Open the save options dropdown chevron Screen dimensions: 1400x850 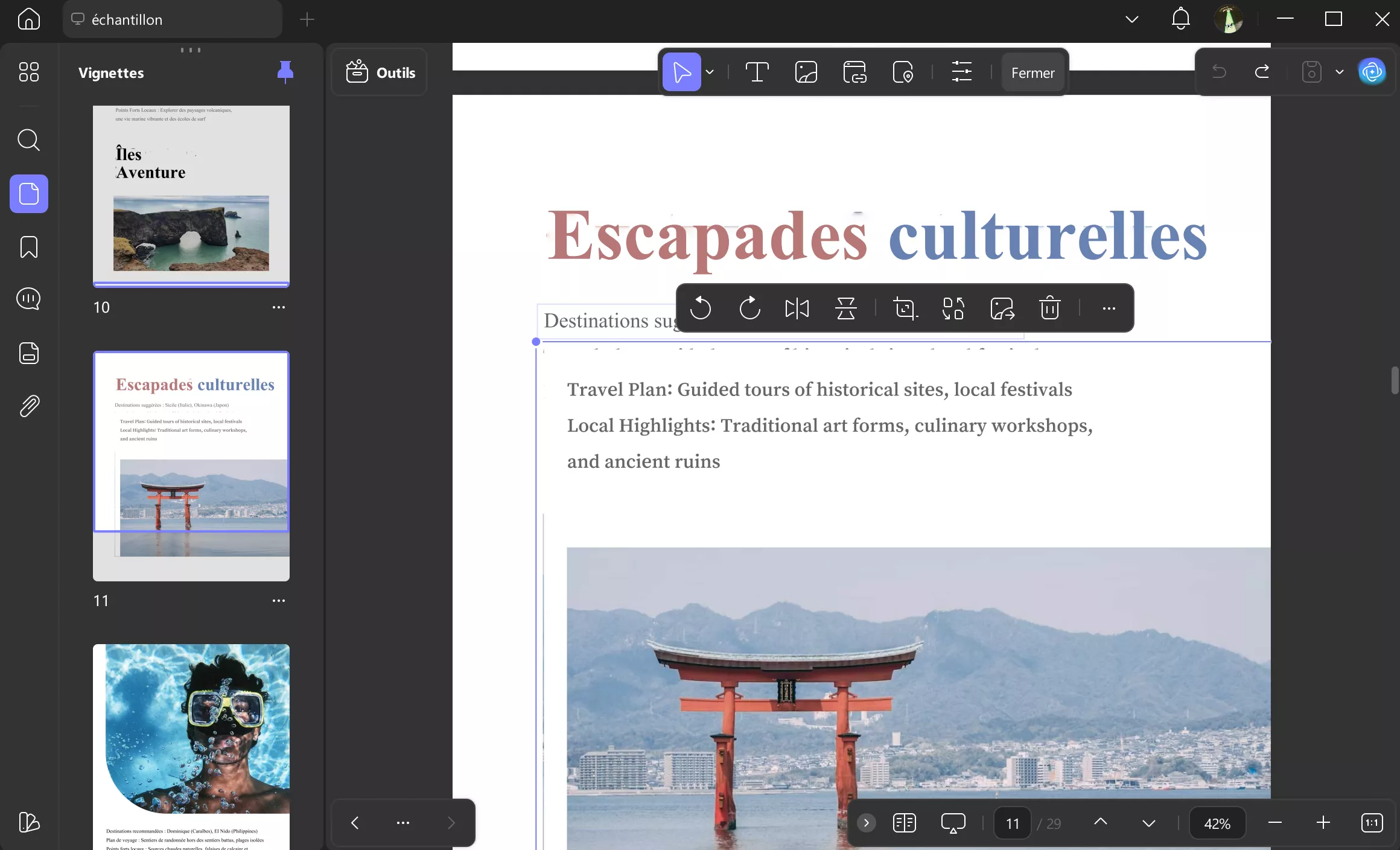click(1339, 72)
